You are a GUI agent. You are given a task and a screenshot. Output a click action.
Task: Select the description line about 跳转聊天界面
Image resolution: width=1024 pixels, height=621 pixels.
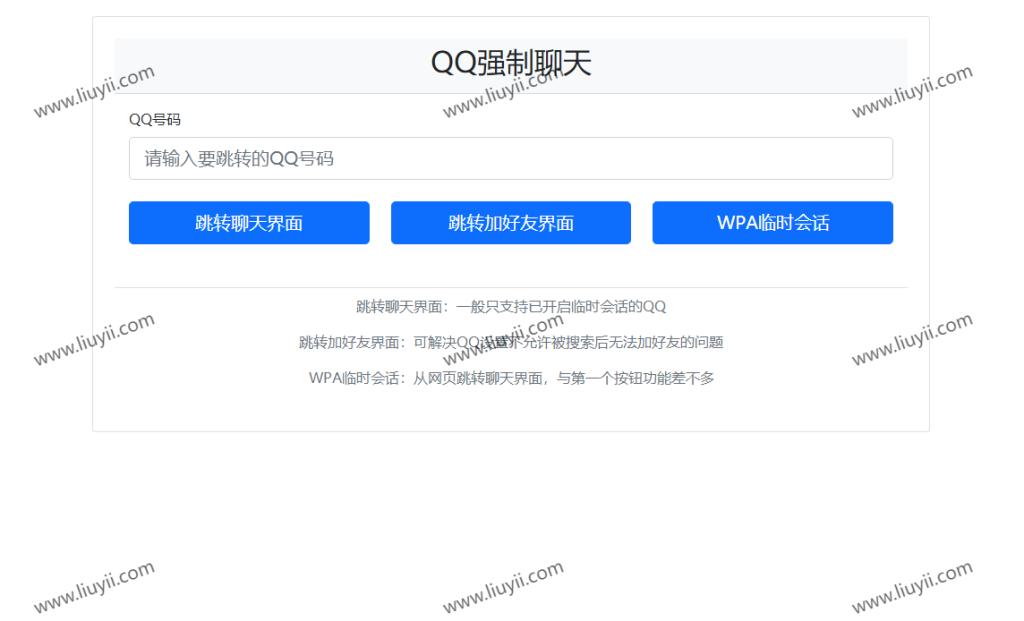(x=511, y=306)
